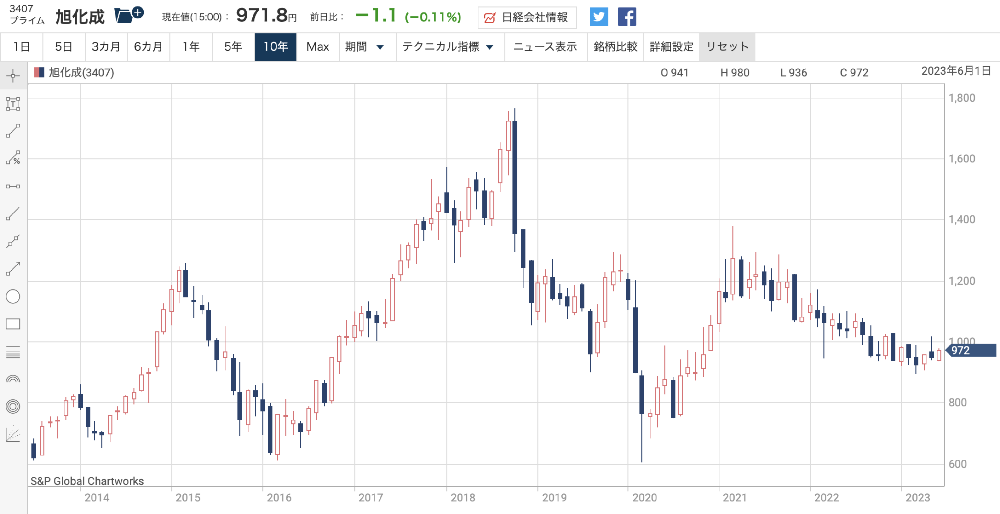Select the rectangle shape tool
The width and height of the screenshot is (1000, 514).
pos(13,324)
